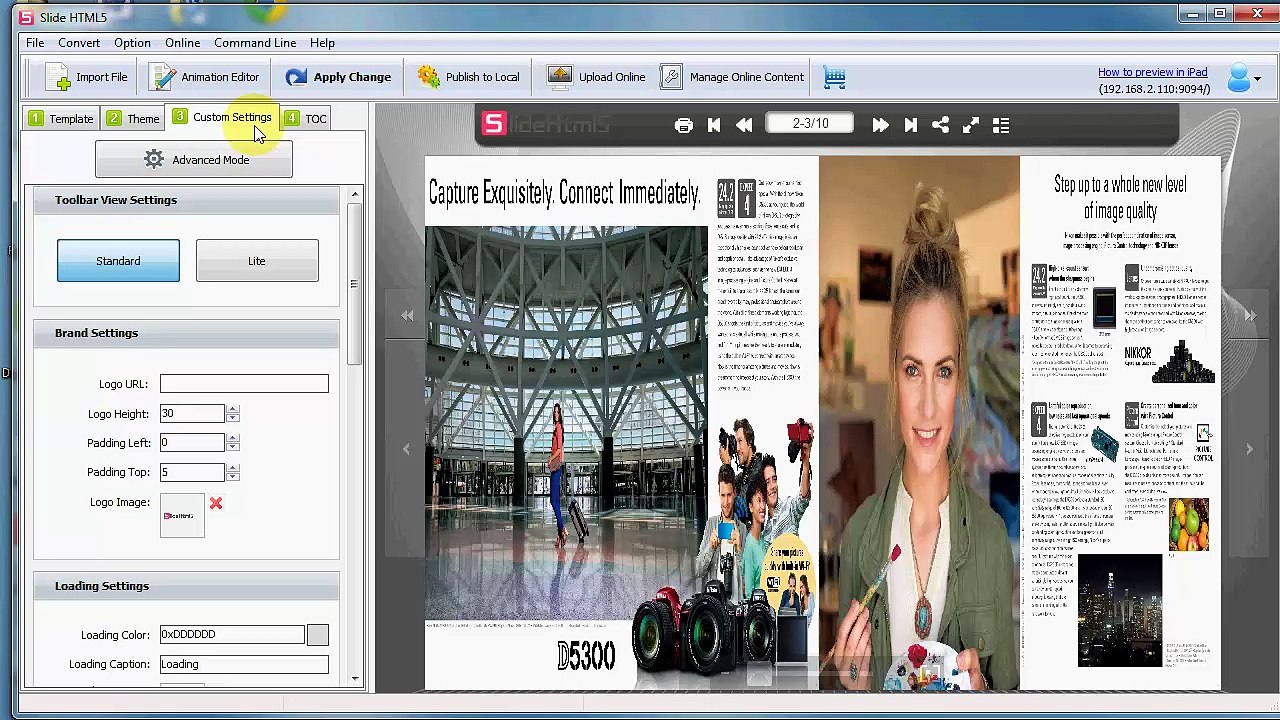Switch to the Theme tab
1280x720 pixels.
coord(133,118)
